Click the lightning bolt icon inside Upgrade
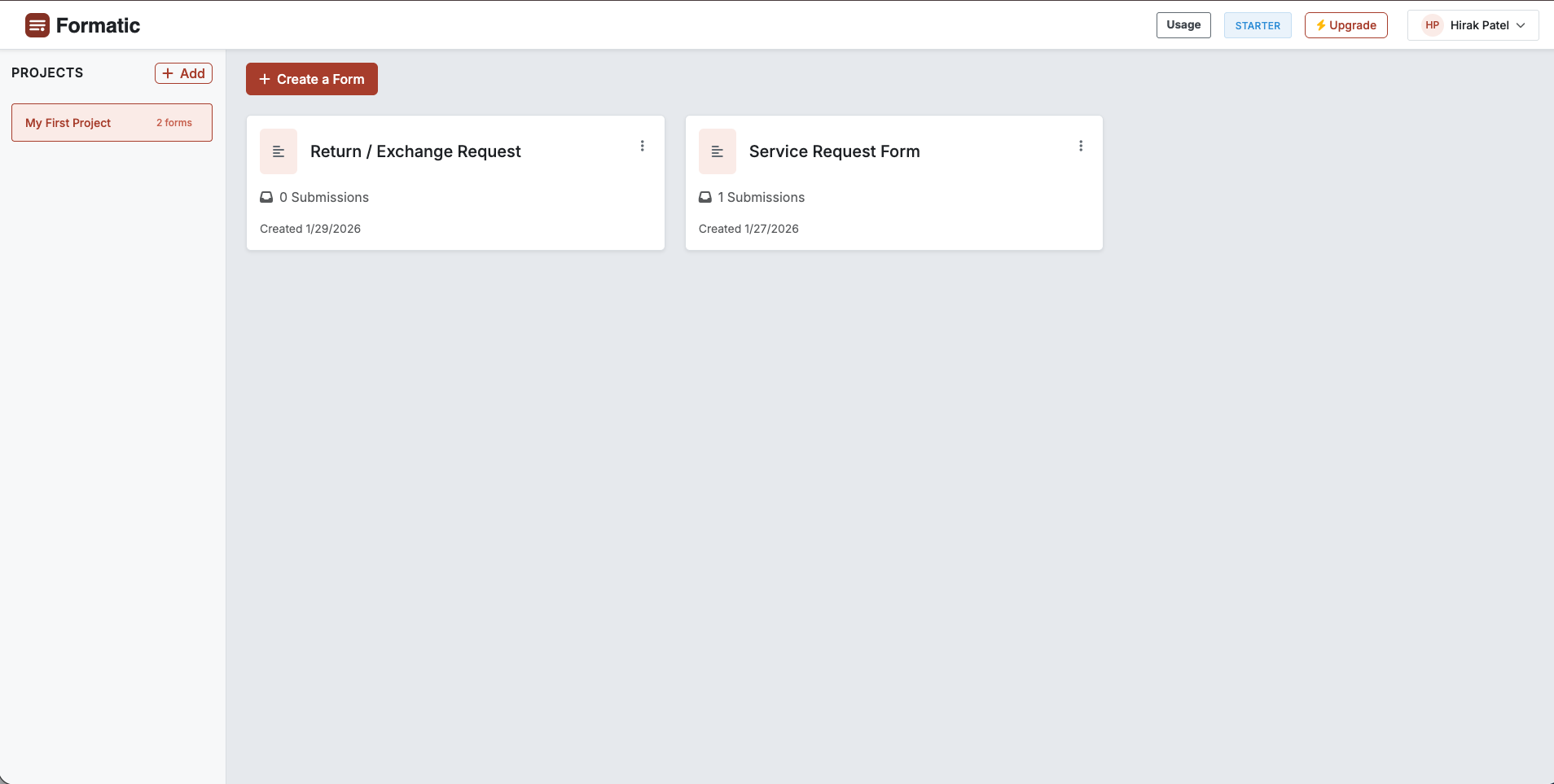 click(1319, 24)
